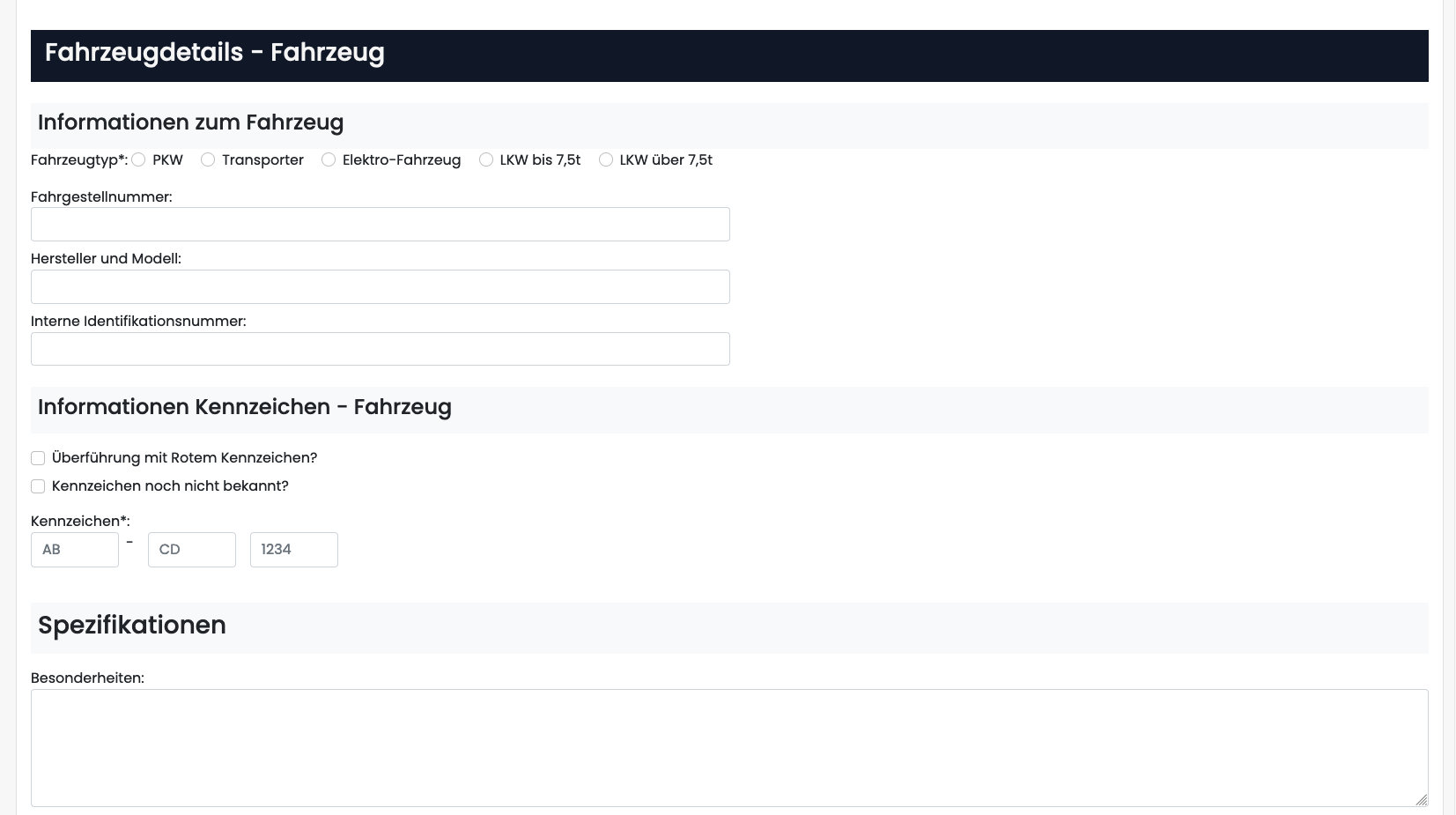This screenshot has height=815, width=1456.
Task: Select LKW über 7,5t radio button
Action: 606,159
